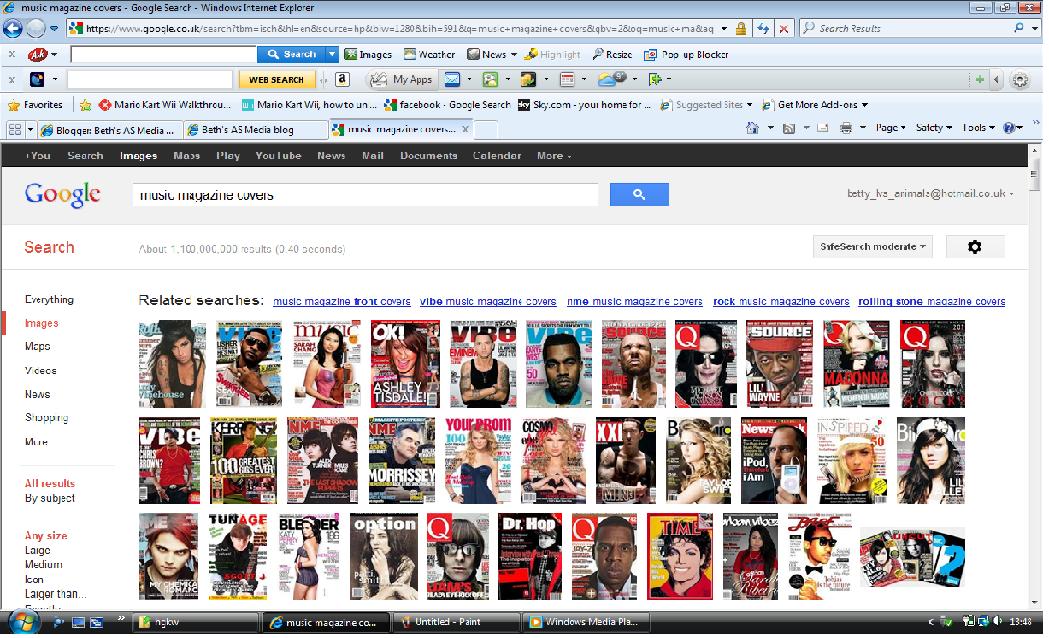The width and height of the screenshot is (1049, 638).
Task: Open Windows Media Player from taskbar
Action: (587, 622)
